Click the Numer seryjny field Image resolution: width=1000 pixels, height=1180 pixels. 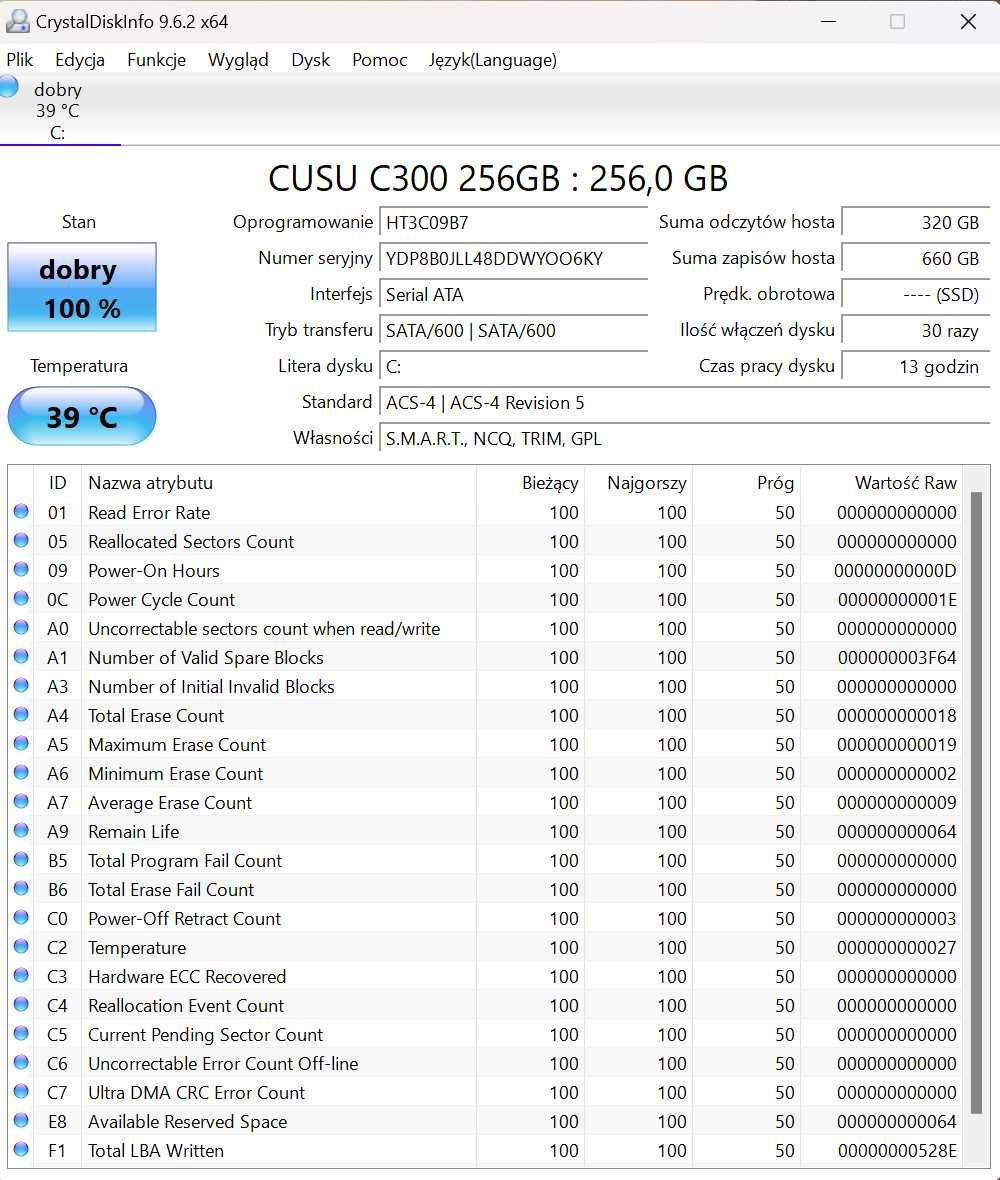513,259
